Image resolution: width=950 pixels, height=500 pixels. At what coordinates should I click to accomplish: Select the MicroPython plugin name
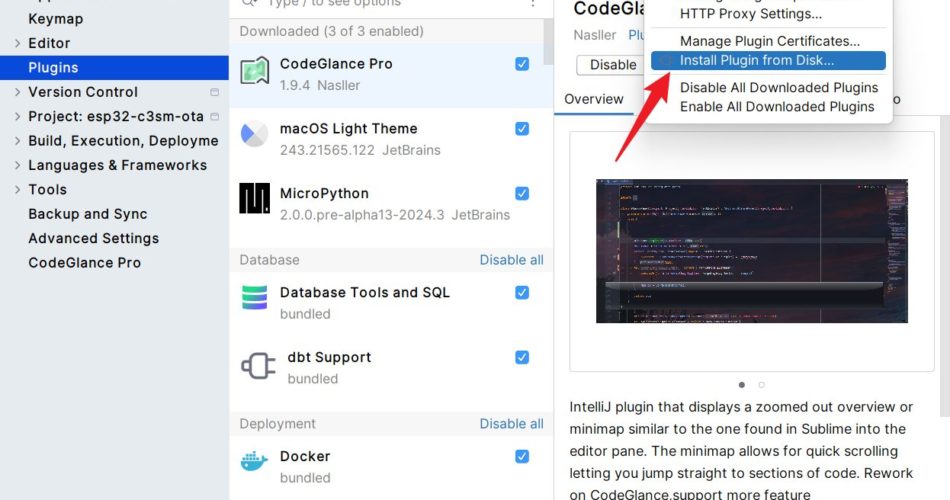pos(324,193)
